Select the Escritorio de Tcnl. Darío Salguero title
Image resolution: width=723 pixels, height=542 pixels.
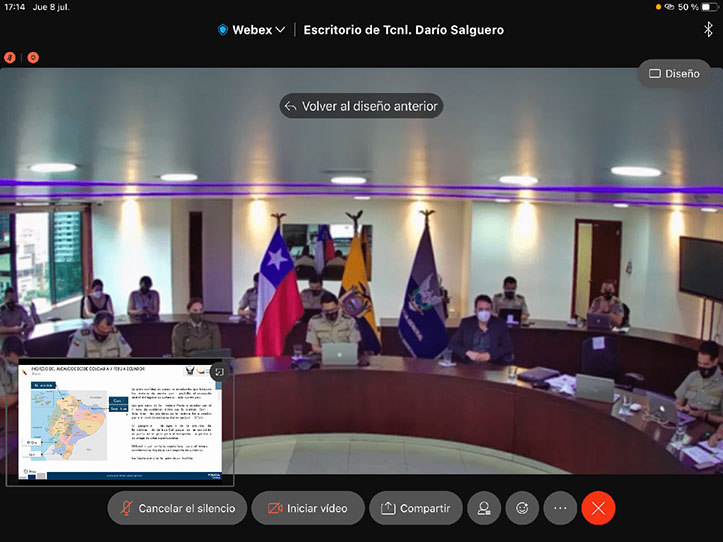[x=403, y=30]
